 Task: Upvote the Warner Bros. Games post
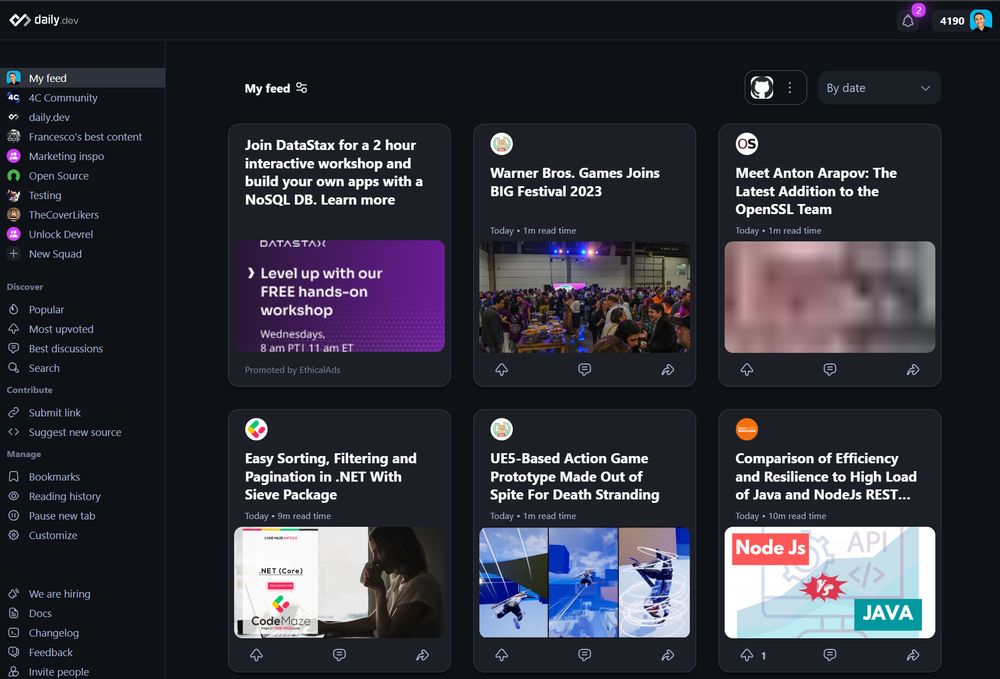click(502, 370)
